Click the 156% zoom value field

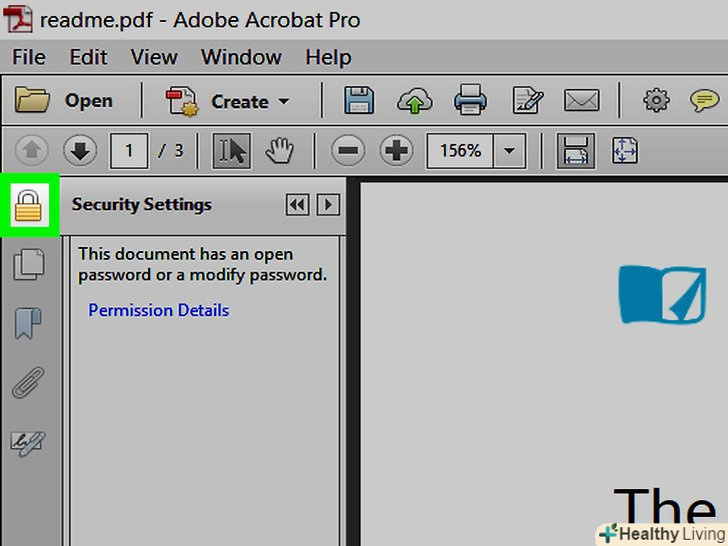point(460,150)
